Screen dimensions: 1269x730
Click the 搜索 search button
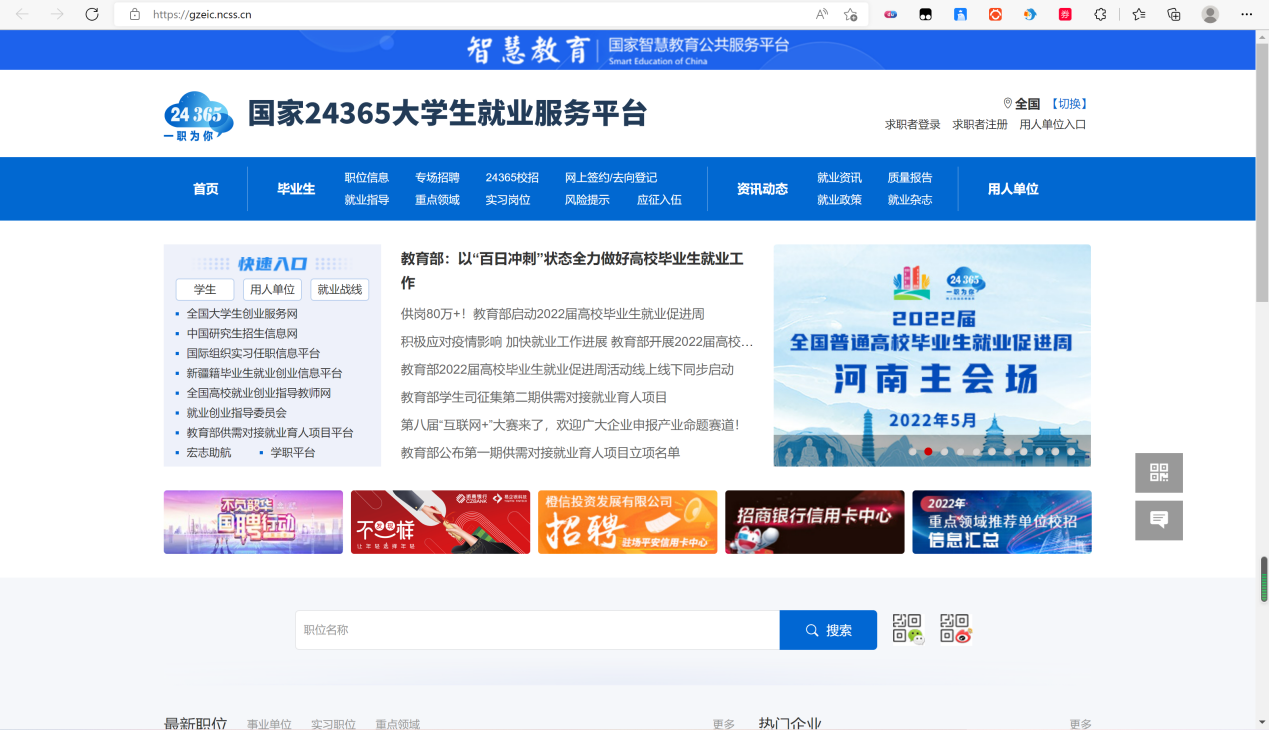coord(828,630)
